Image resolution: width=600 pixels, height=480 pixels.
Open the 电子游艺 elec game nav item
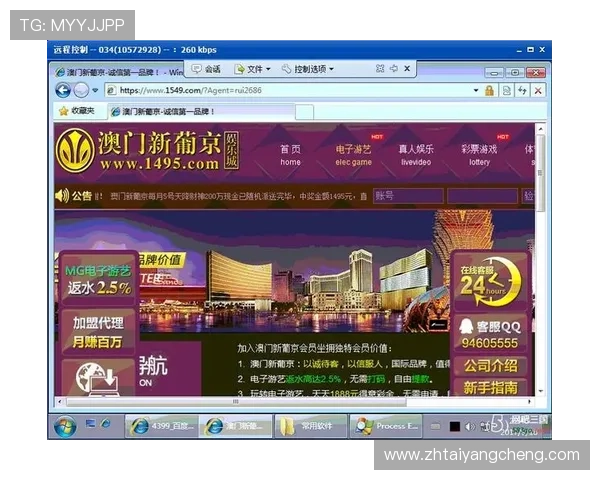click(x=354, y=155)
